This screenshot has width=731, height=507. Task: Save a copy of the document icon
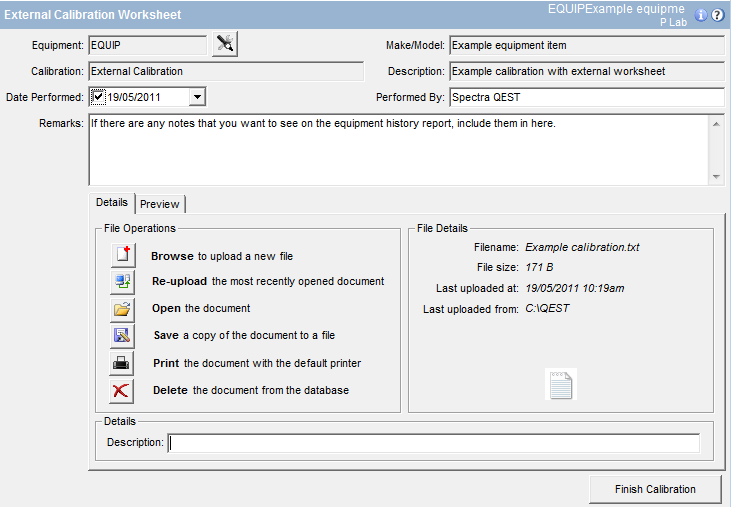122,336
